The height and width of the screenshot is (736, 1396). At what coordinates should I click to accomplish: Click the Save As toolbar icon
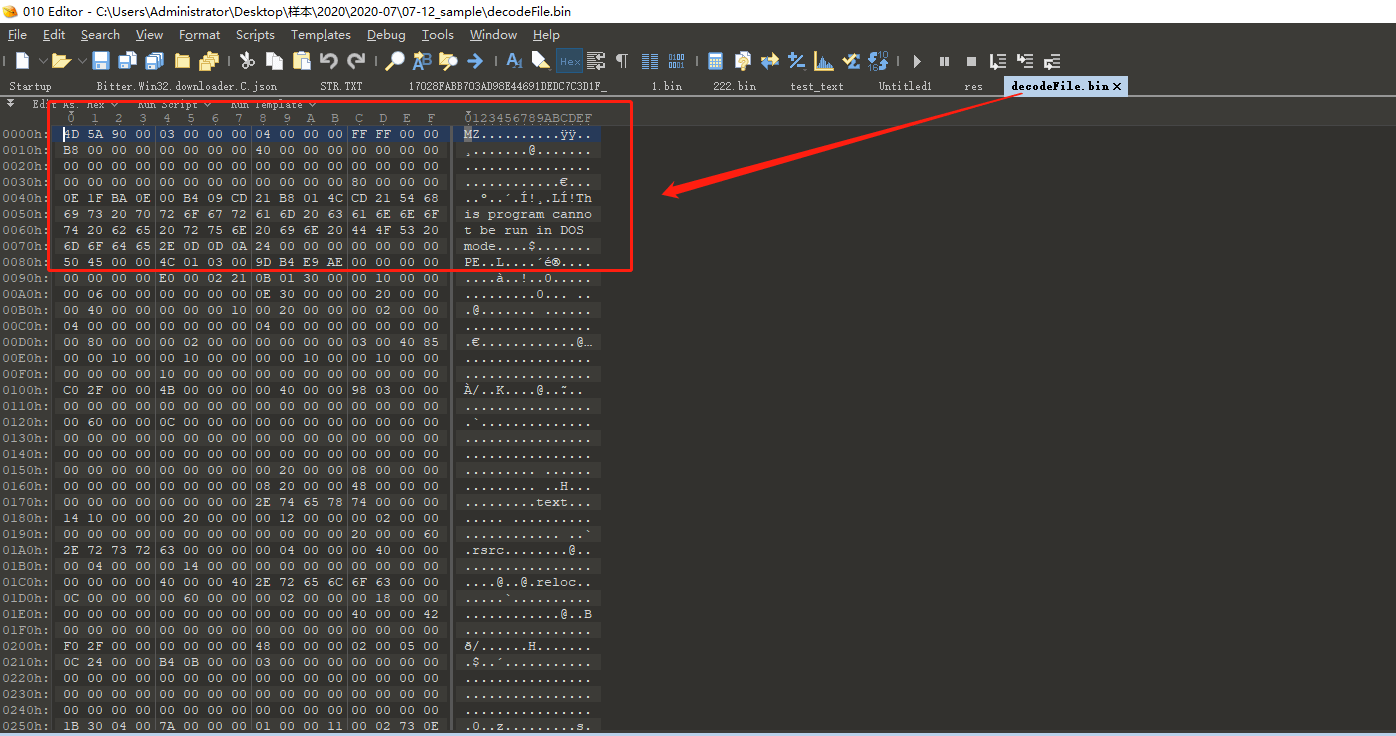[x=127, y=61]
